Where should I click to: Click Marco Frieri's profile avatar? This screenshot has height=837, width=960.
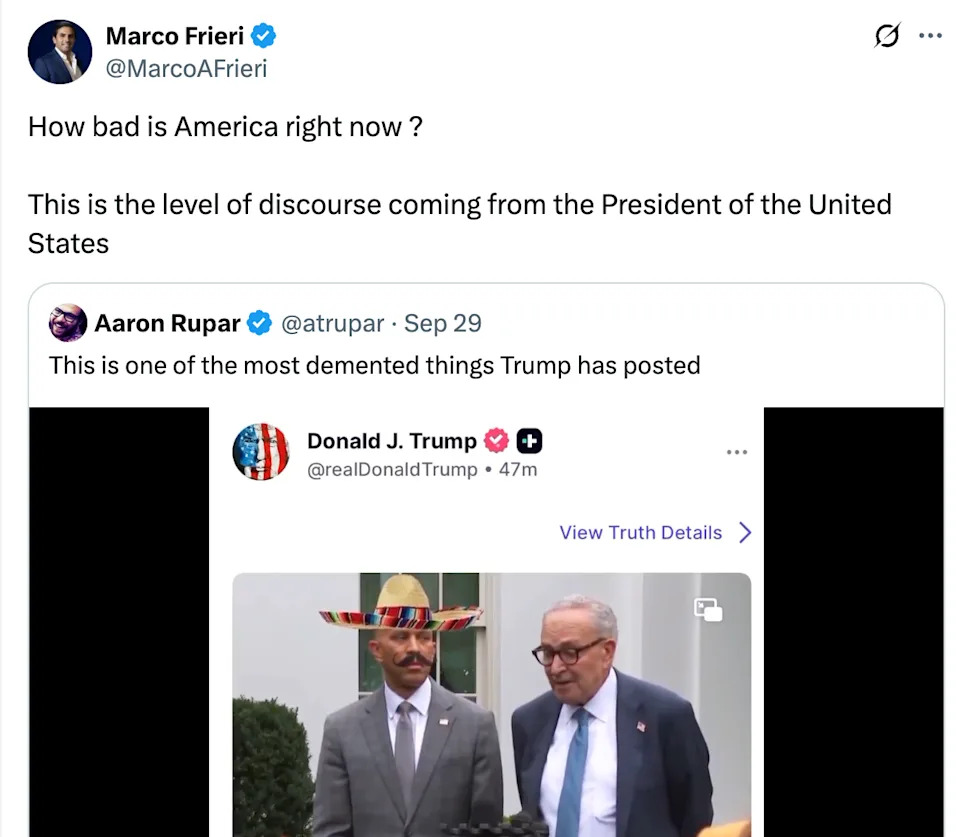click(x=60, y=51)
